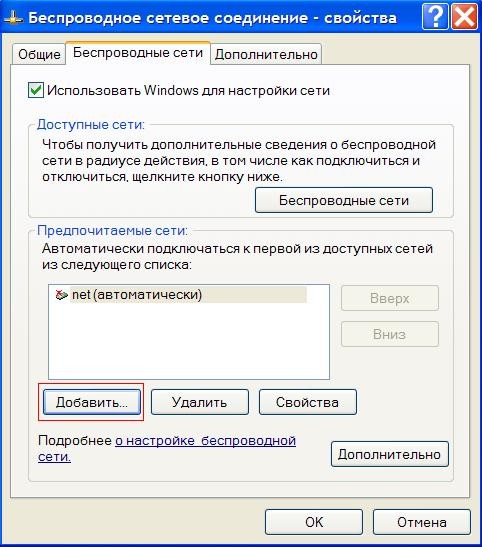Cancel changes with Отмена button
The height and width of the screenshot is (547, 482).
422,522
